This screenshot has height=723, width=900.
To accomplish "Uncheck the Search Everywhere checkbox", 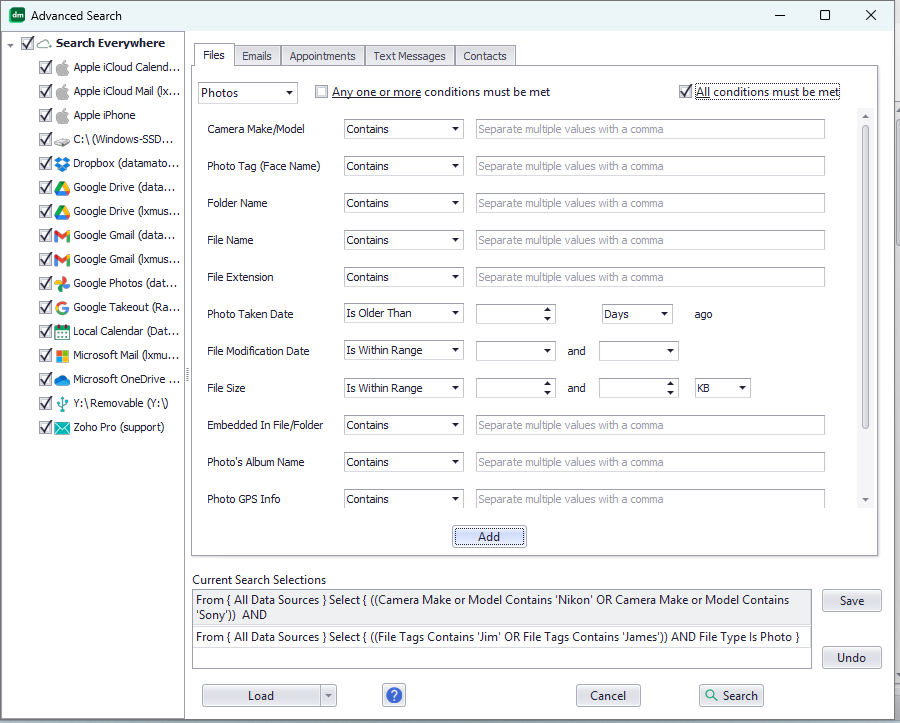I will (x=27, y=43).
